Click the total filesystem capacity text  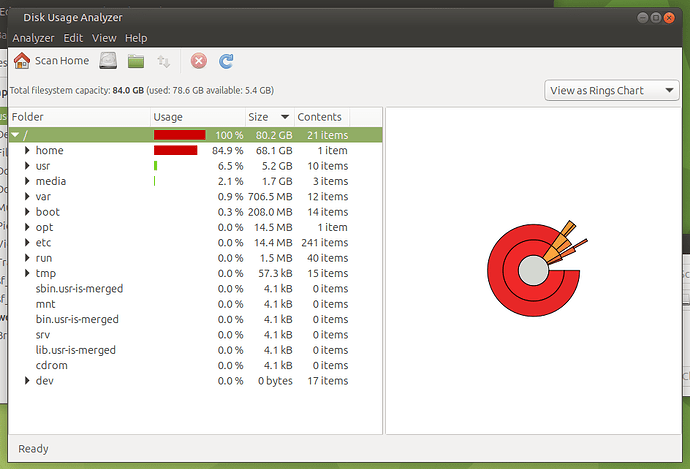(142, 90)
